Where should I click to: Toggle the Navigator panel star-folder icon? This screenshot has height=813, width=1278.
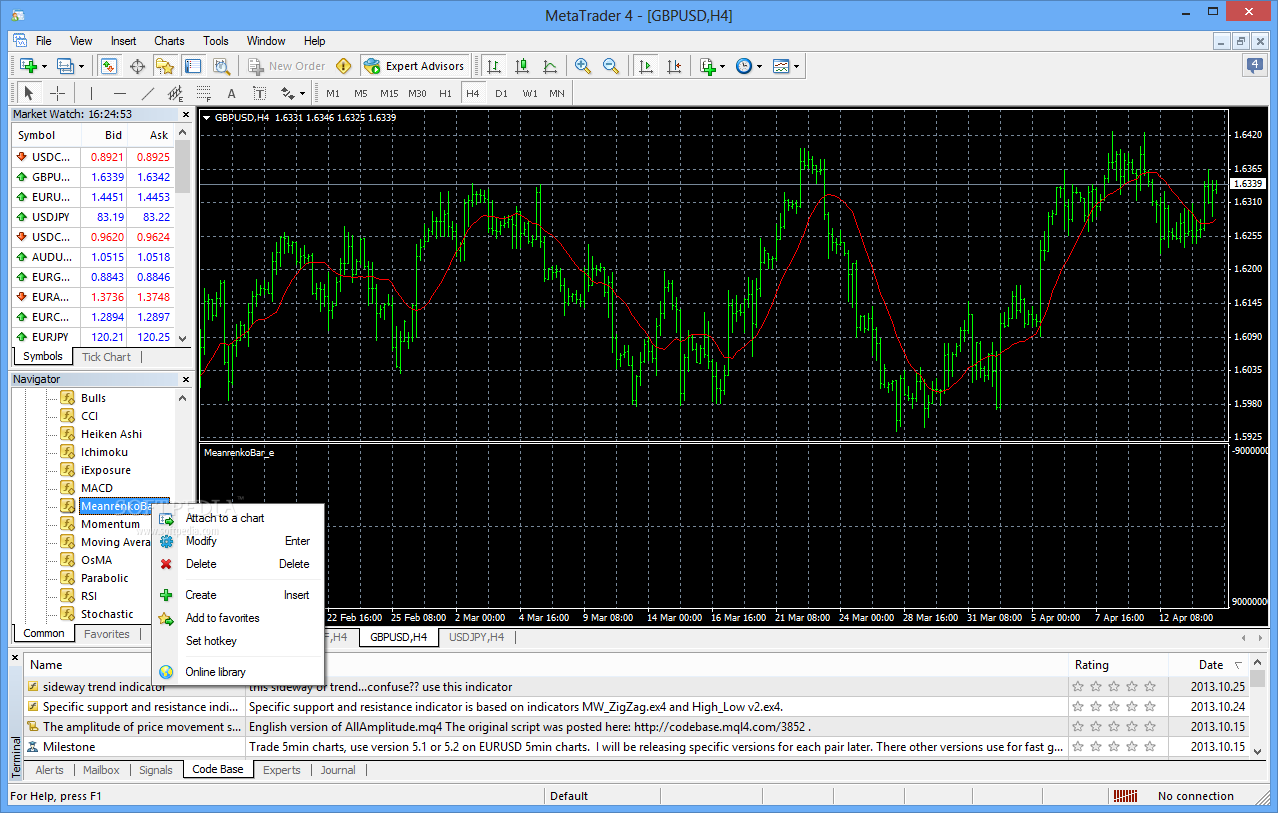click(x=165, y=66)
